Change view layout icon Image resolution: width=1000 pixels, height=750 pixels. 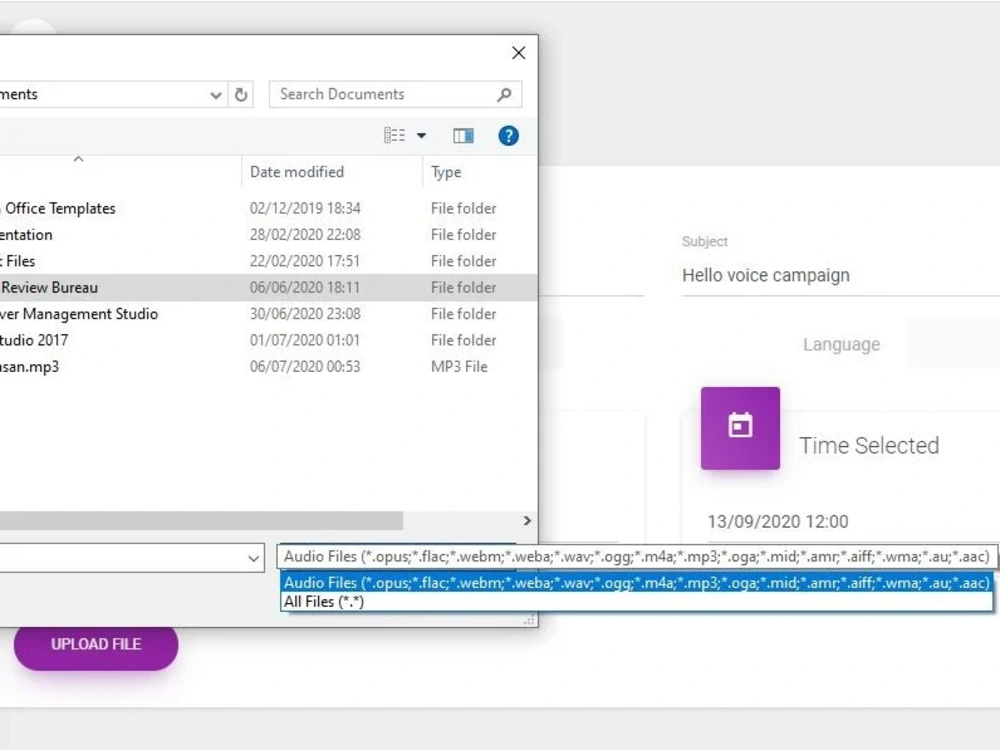pyautogui.click(x=394, y=135)
